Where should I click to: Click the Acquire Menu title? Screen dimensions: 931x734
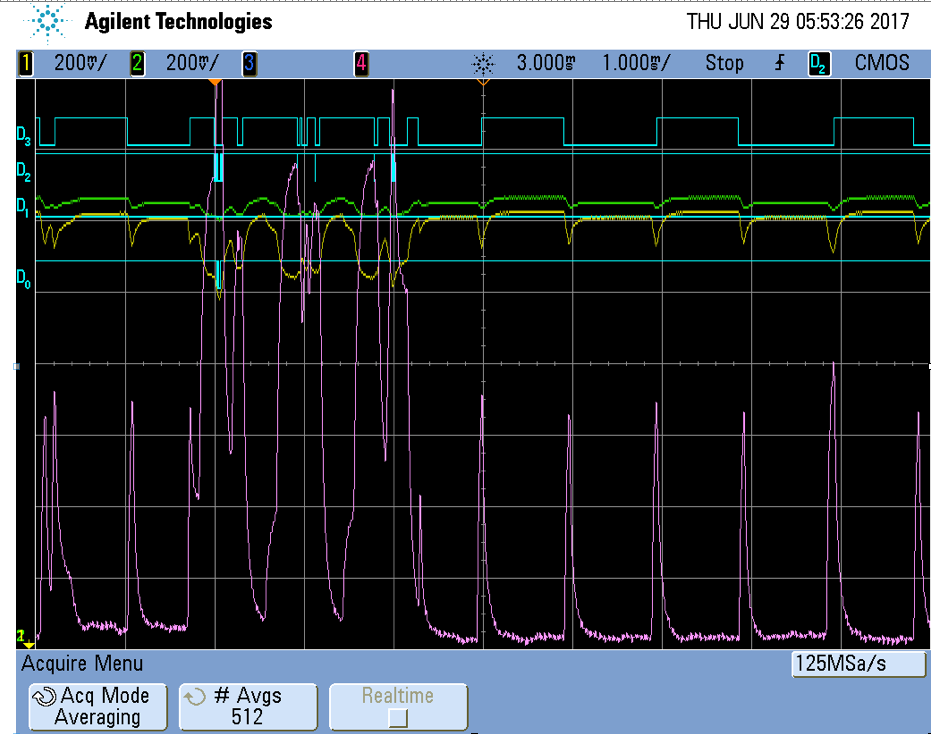pyautogui.click(x=82, y=663)
